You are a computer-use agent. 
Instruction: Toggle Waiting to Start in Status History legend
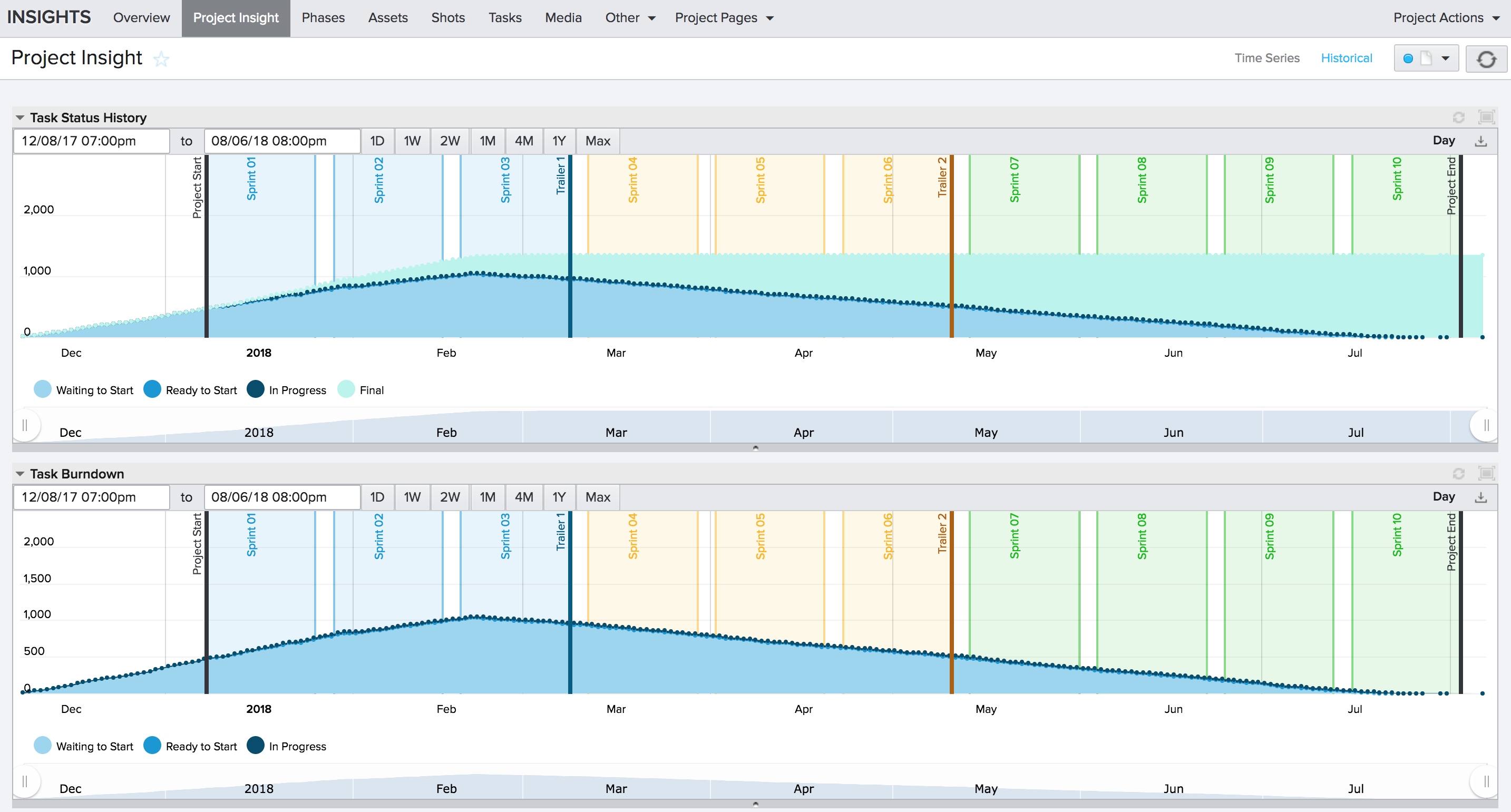pyautogui.click(x=83, y=390)
